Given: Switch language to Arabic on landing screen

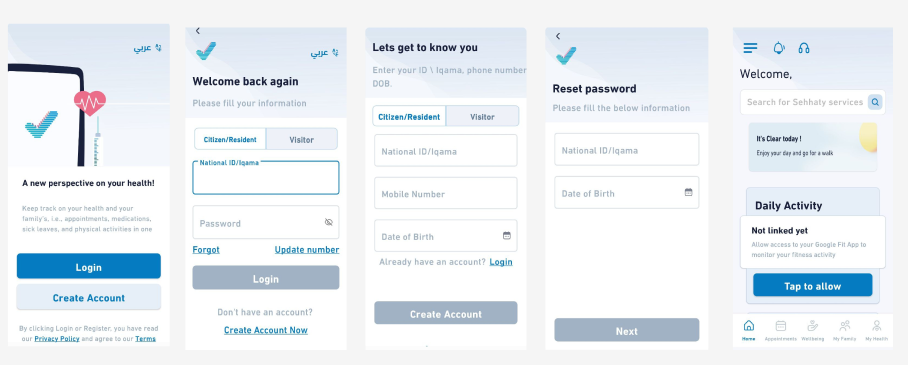Looking at the screenshot, I should (x=148, y=48).
